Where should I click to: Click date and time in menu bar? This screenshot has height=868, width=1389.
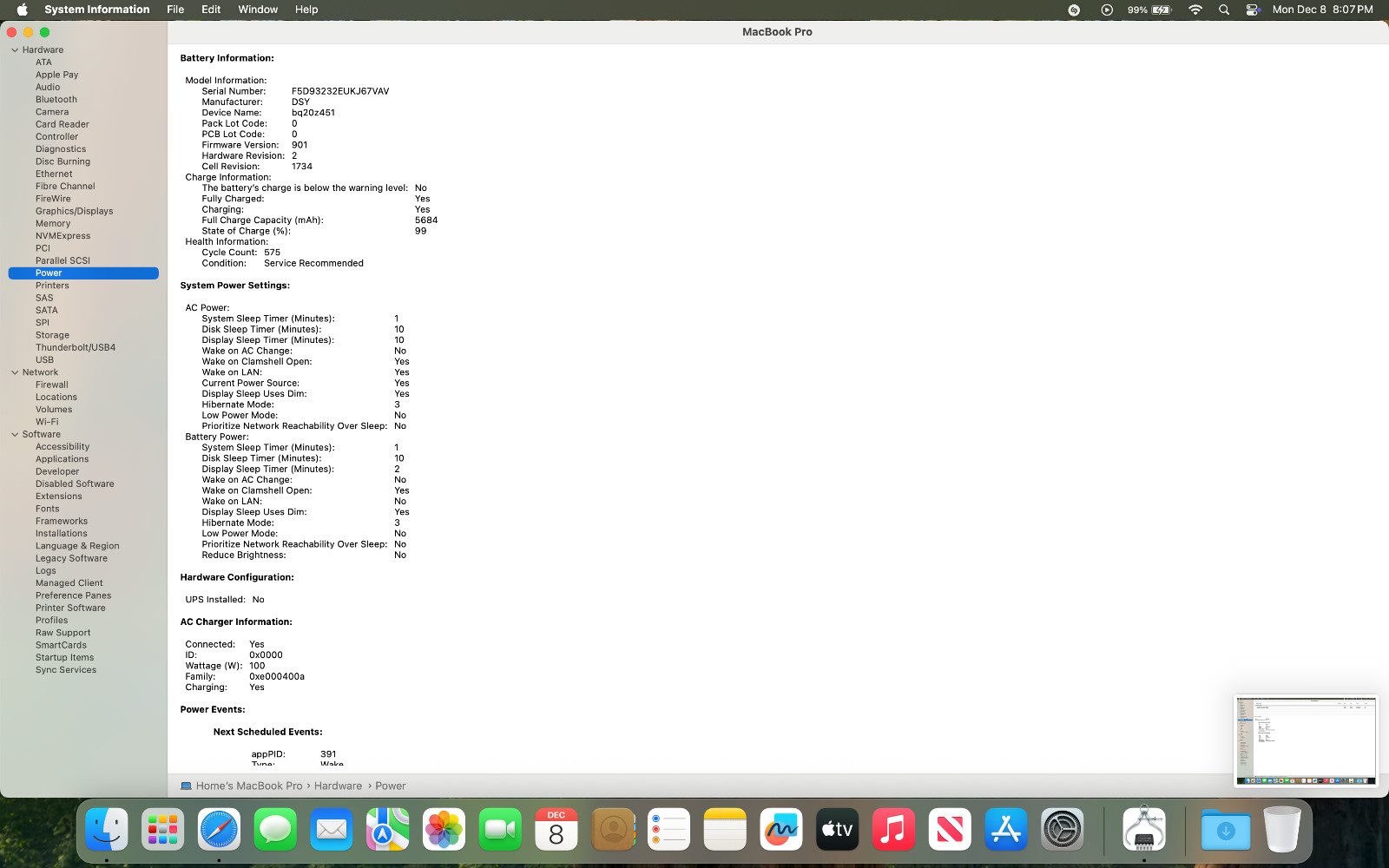point(1322,10)
